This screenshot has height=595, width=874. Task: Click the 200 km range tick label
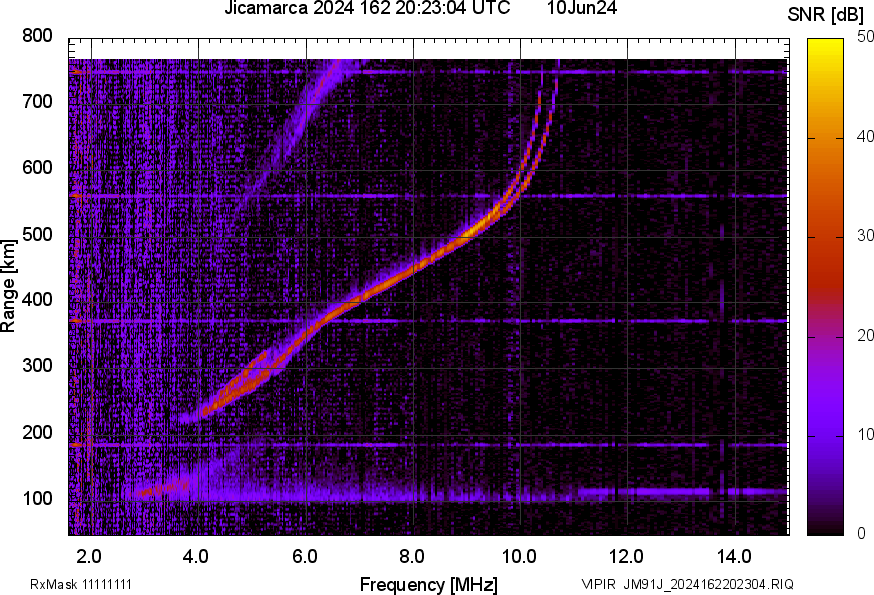click(37, 432)
